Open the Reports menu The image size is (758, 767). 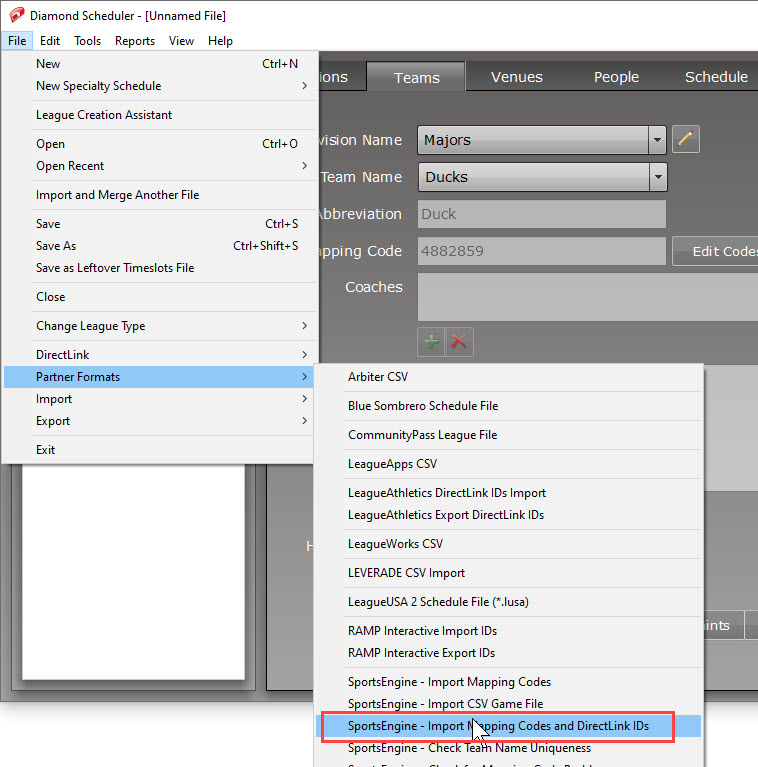tap(135, 41)
